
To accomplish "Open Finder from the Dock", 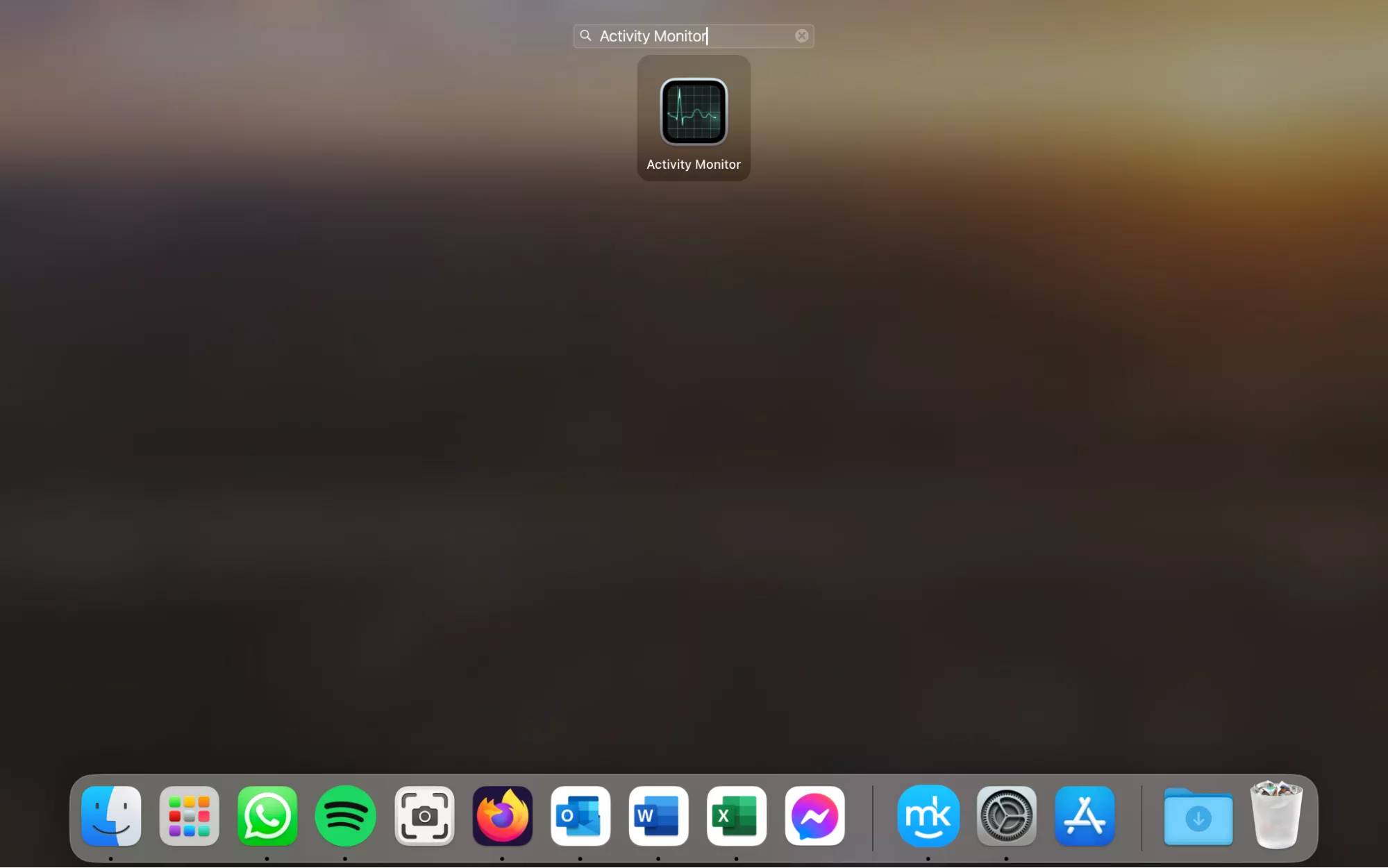I will point(111,816).
